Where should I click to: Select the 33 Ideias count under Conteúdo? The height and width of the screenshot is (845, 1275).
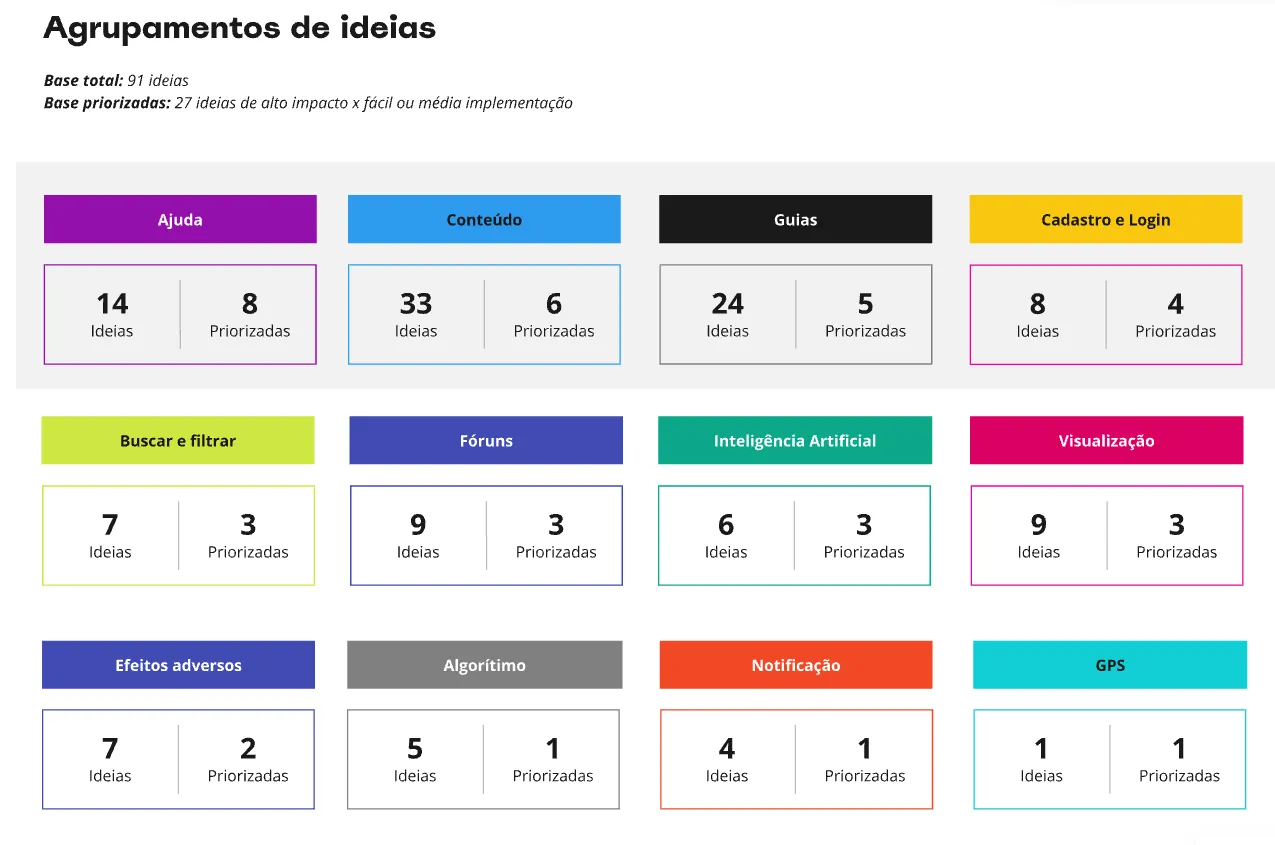(x=416, y=314)
